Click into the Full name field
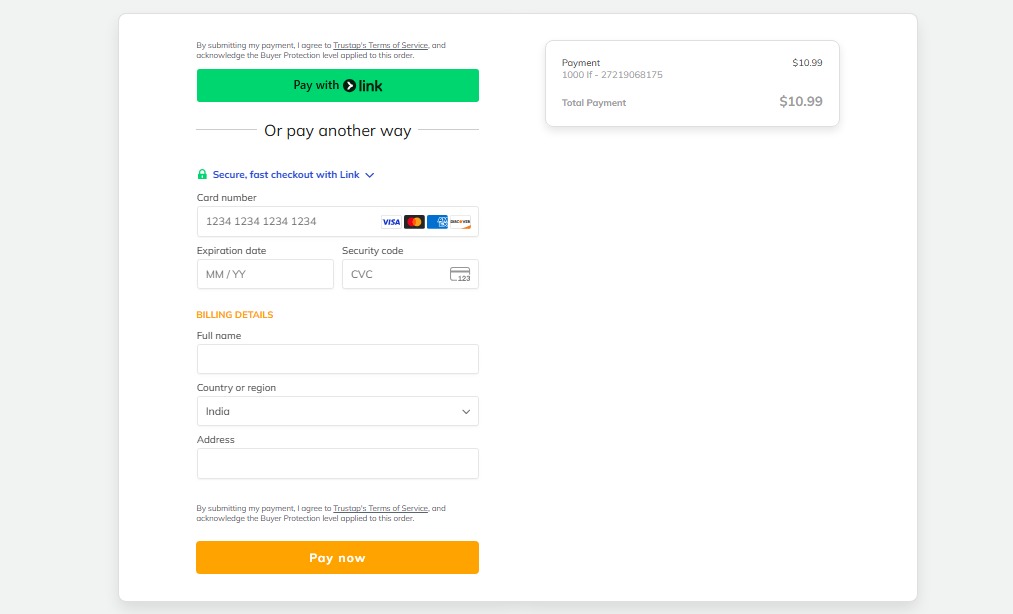This screenshot has height=614, width=1013. (x=337, y=359)
